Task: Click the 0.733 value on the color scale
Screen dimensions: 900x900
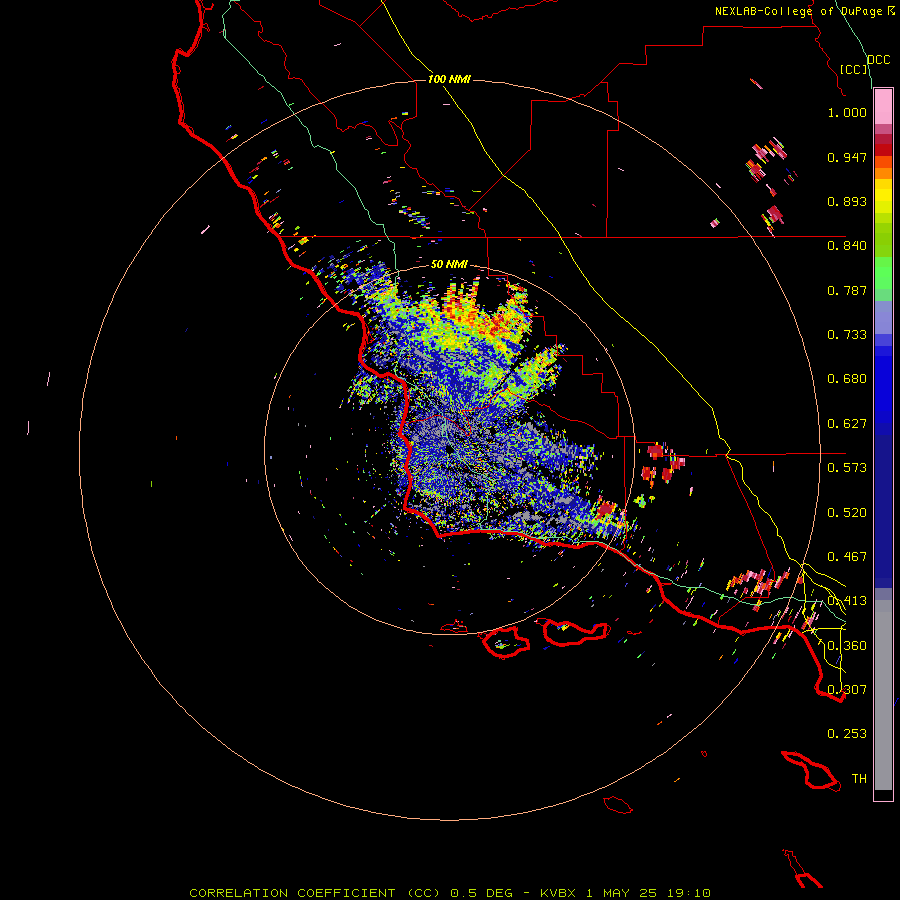Action: click(847, 335)
